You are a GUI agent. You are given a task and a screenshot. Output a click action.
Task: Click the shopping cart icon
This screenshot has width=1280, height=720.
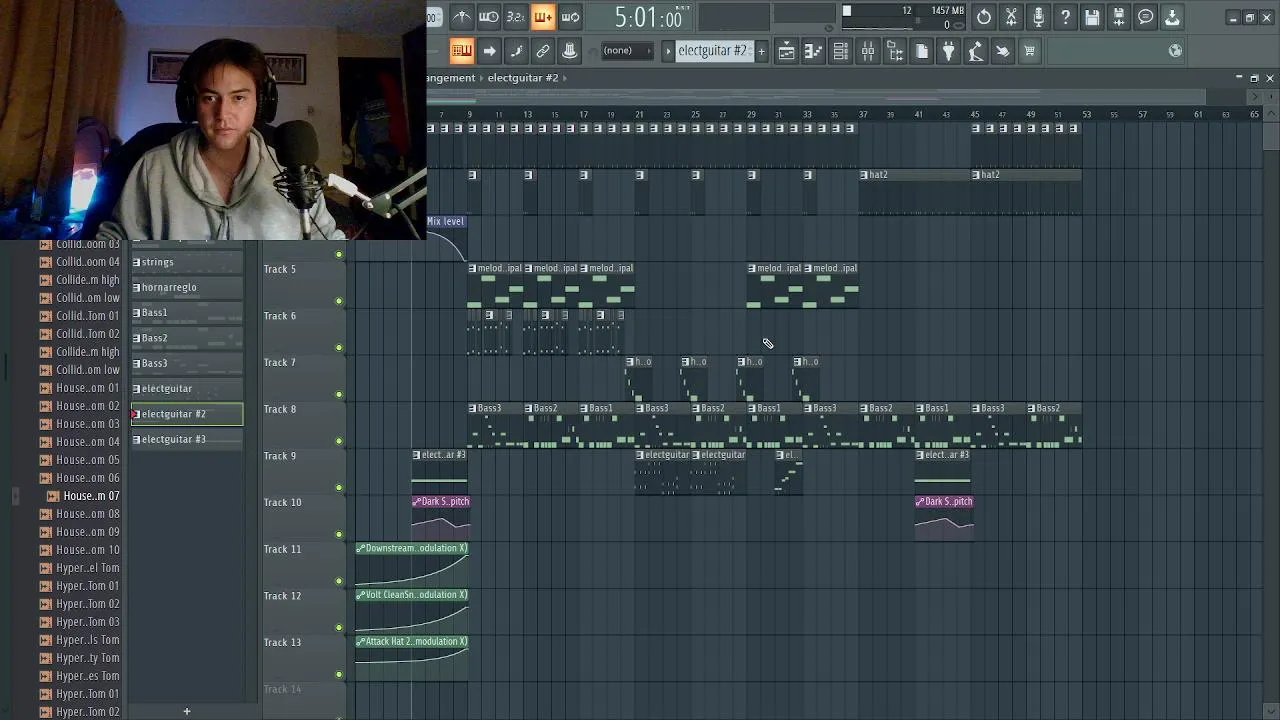tap(1029, 51)
